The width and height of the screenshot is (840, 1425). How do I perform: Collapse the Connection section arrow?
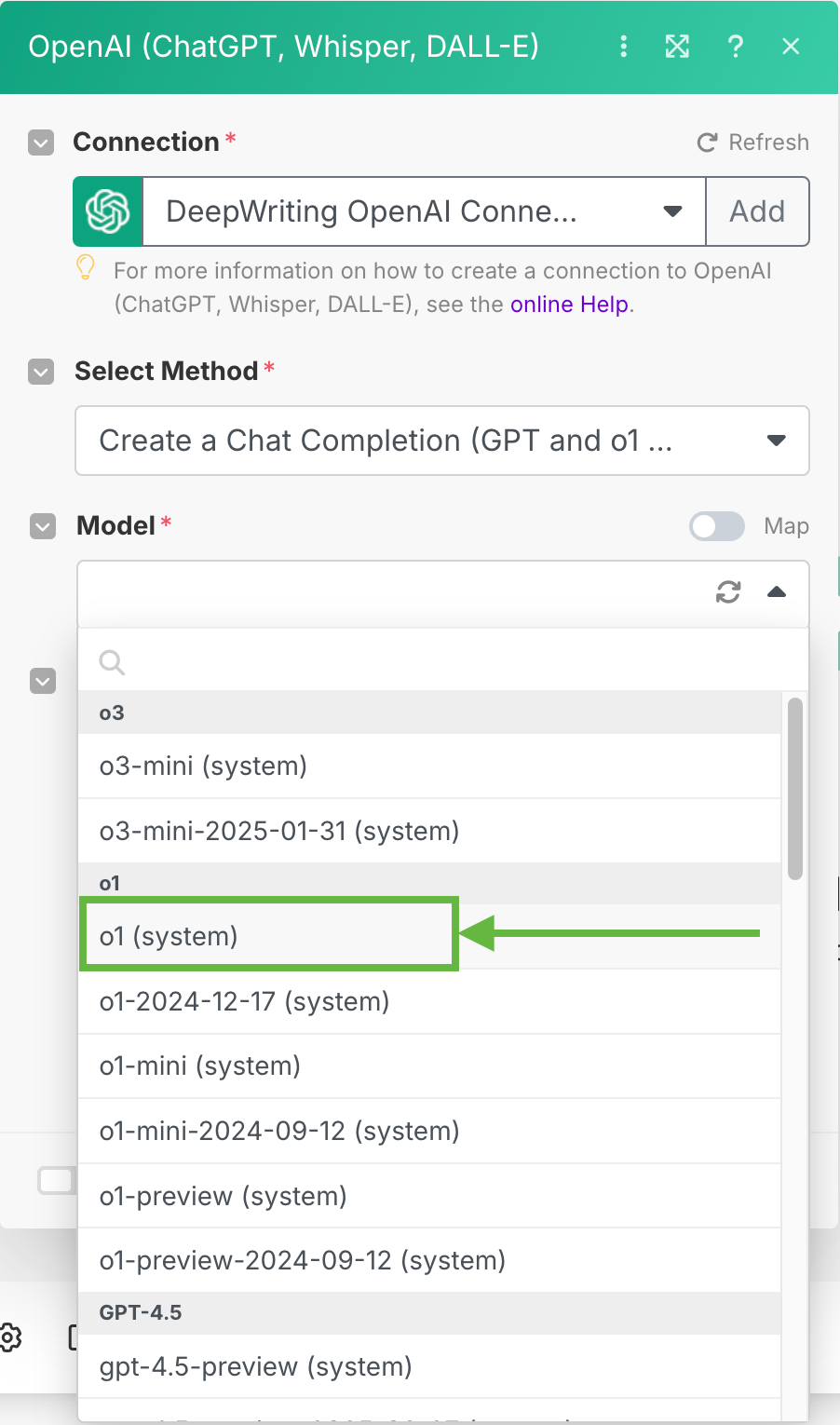point(41,142)
